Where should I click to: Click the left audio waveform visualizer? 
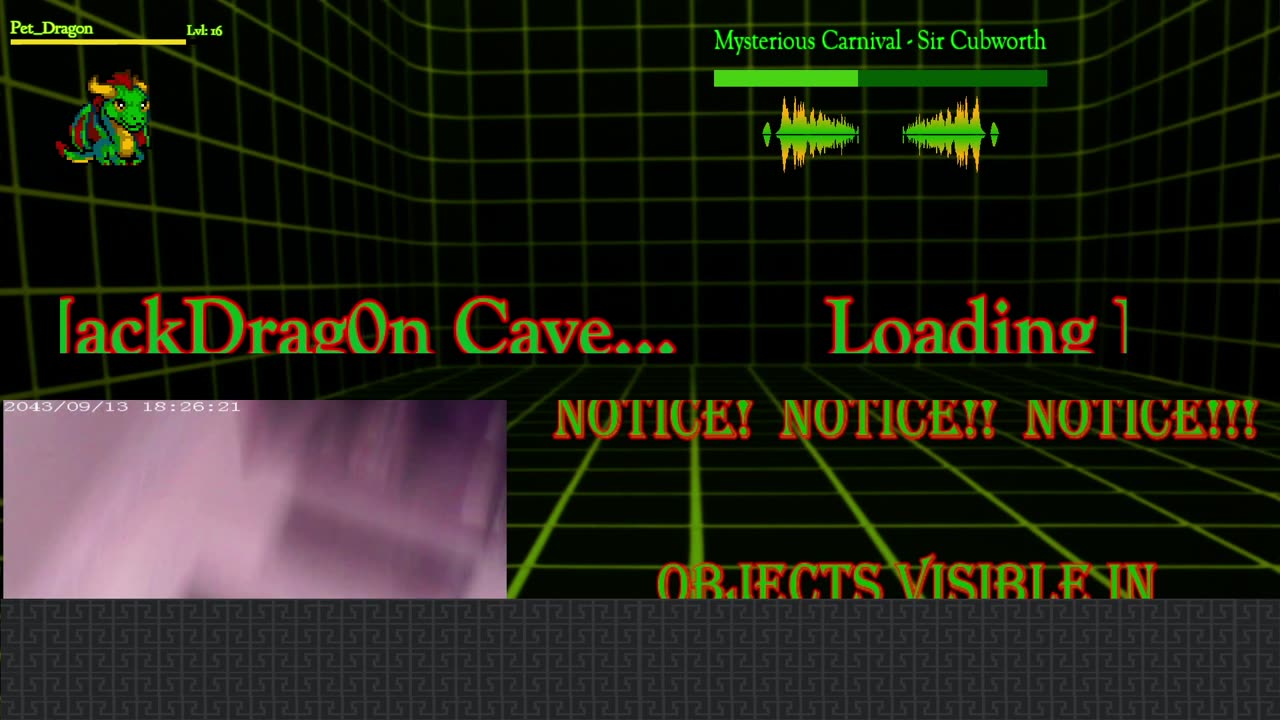pyautogui.click(x=811, y=133)
